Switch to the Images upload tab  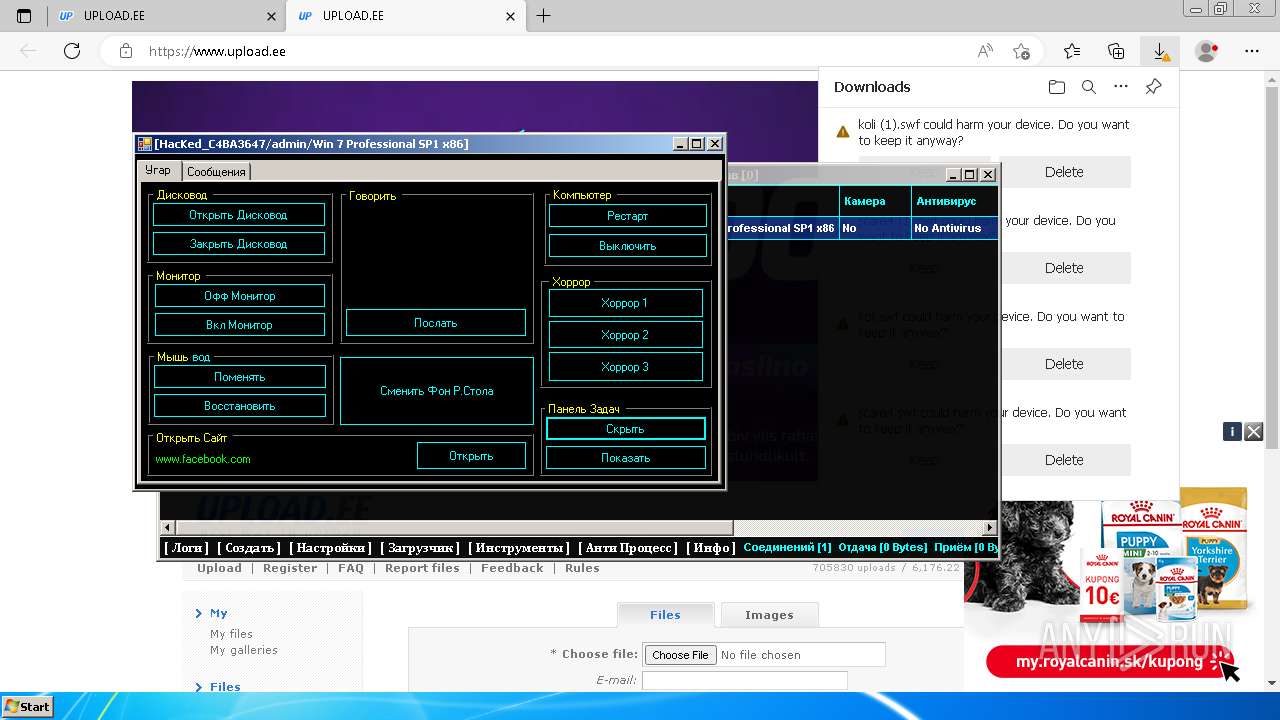click(x=769, y=615)
